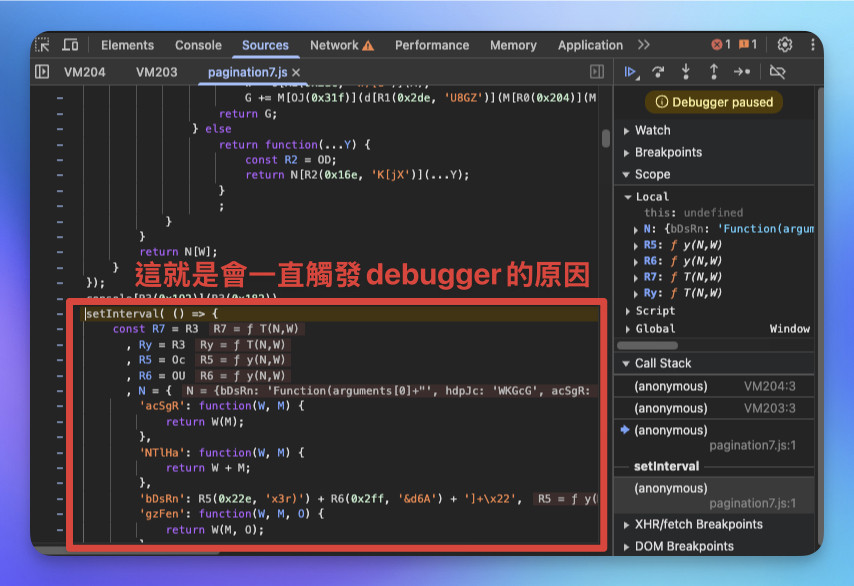Step over next function call
854x586 pixels.
658,72
